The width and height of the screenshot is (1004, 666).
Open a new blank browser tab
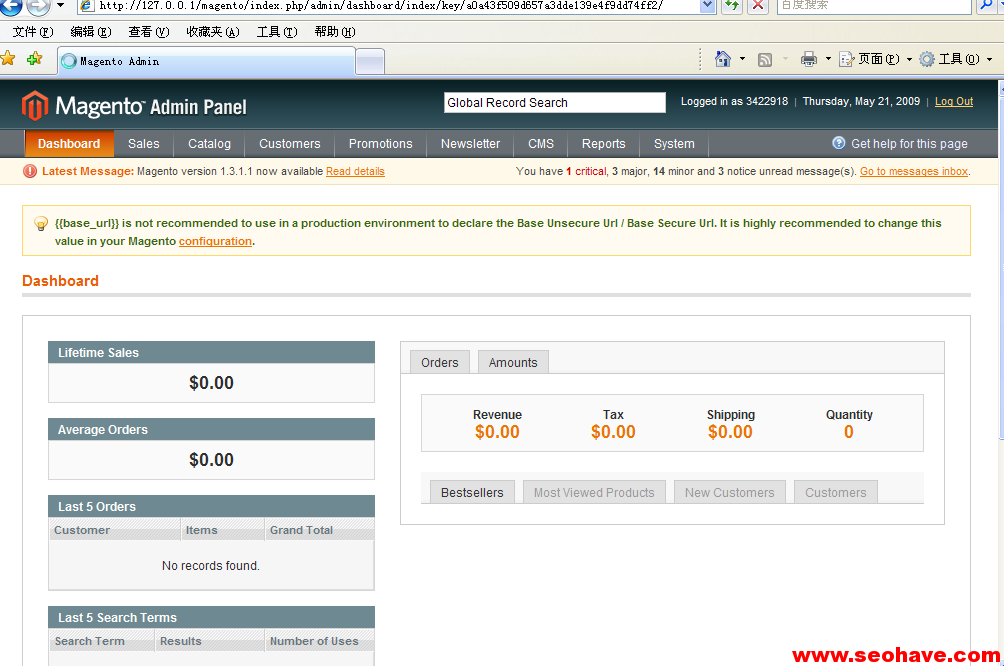pos(369,62)
